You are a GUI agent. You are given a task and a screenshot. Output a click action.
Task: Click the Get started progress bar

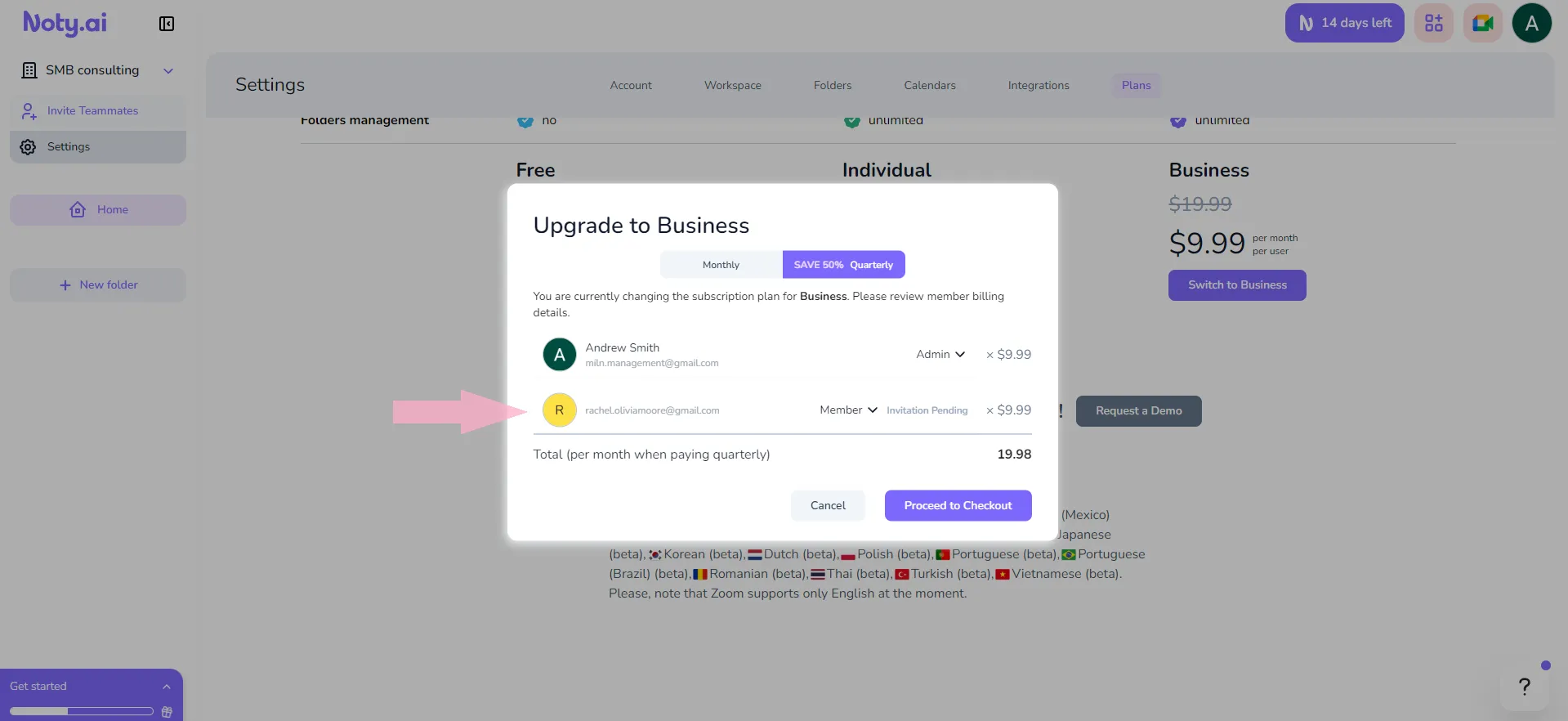[x=82, y=712]
